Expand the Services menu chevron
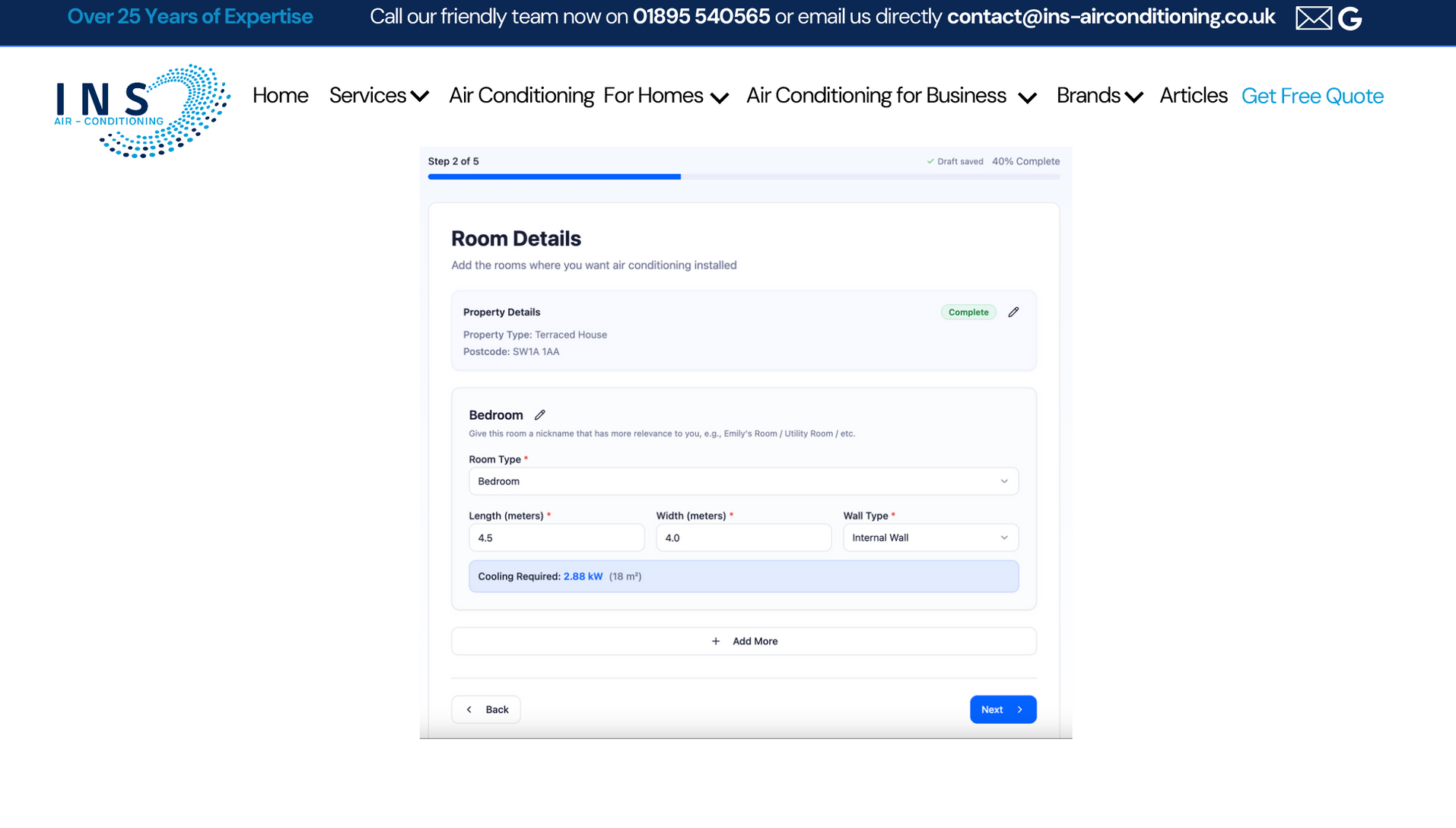The width and height of the screenshot is (1456, 828). click(x=420, y=97)
